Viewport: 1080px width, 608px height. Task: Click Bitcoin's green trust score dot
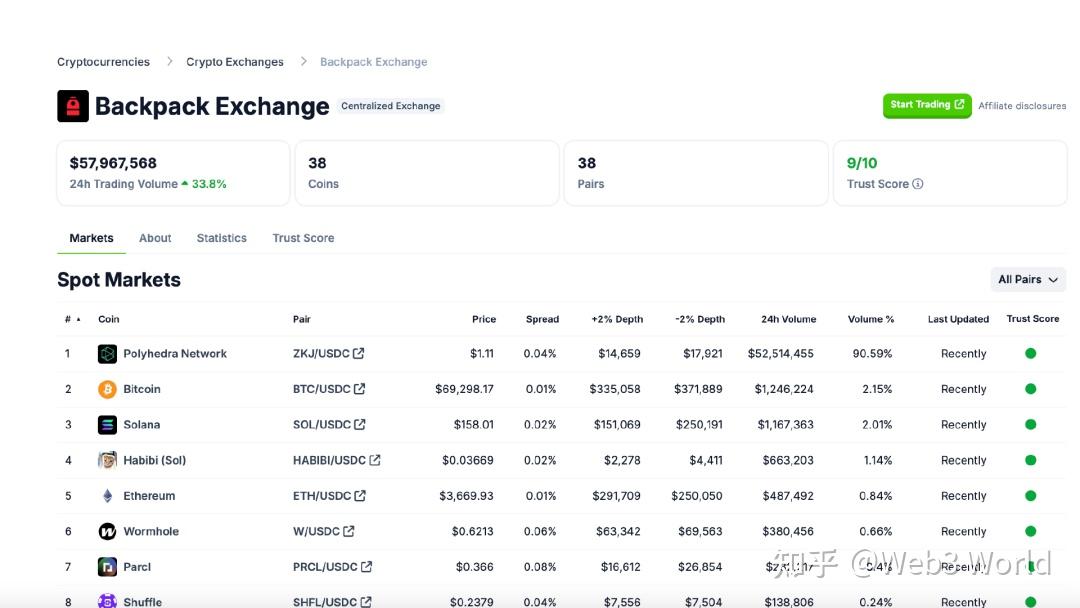(1030, 389)
